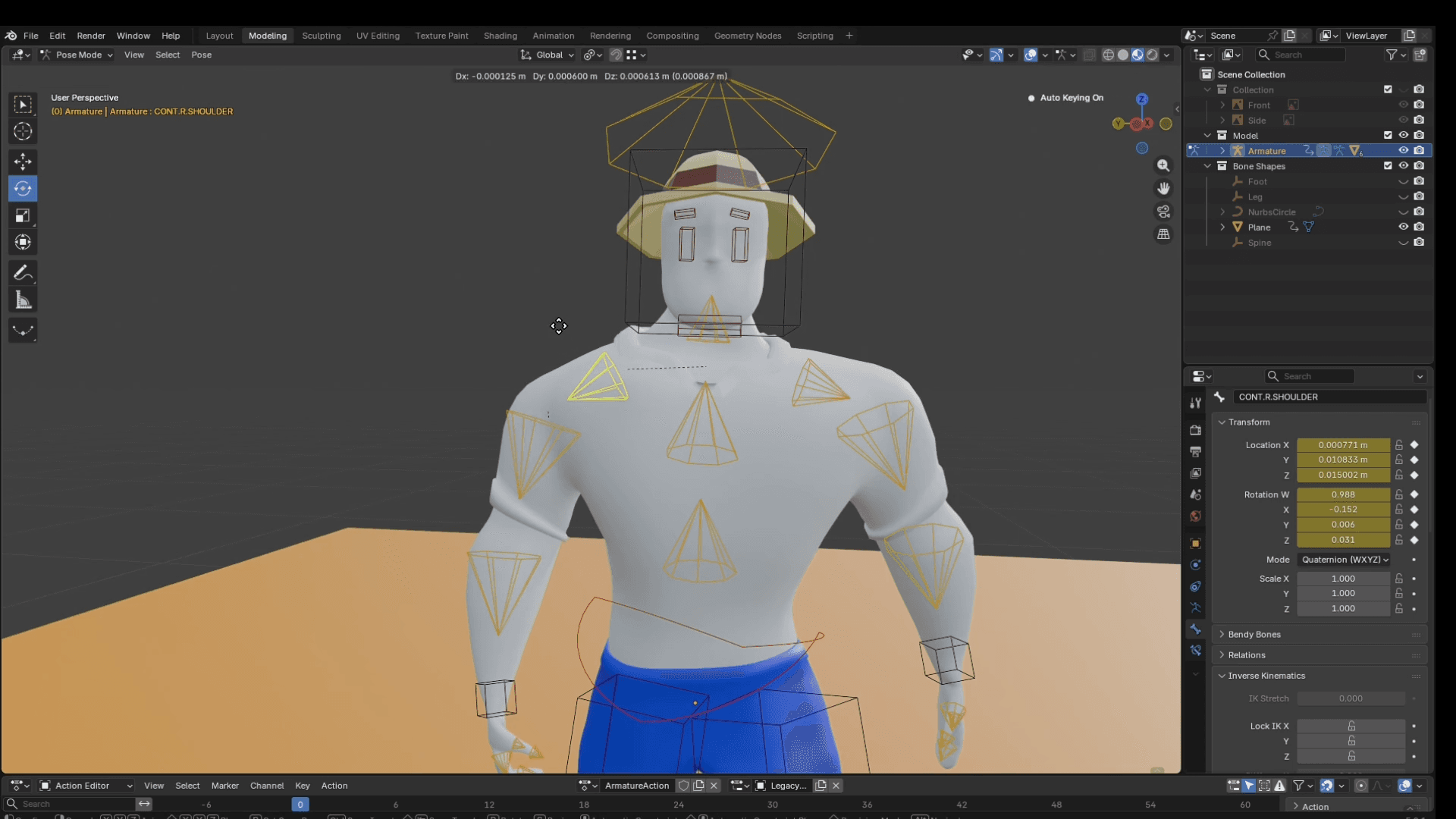This screenshot has width=1456, height=819.
Task: Click the 3D Cursor tool
Action: point(23,131)
